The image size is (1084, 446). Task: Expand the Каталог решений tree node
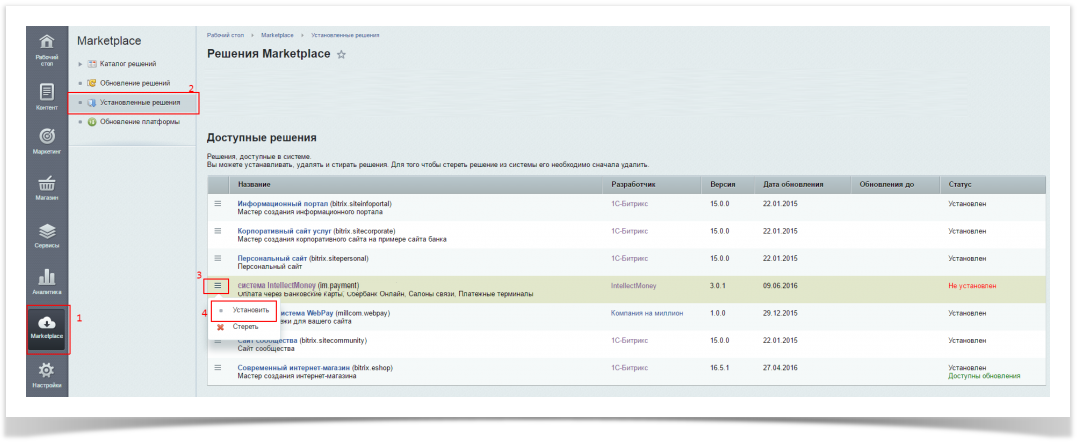point(80,64)
